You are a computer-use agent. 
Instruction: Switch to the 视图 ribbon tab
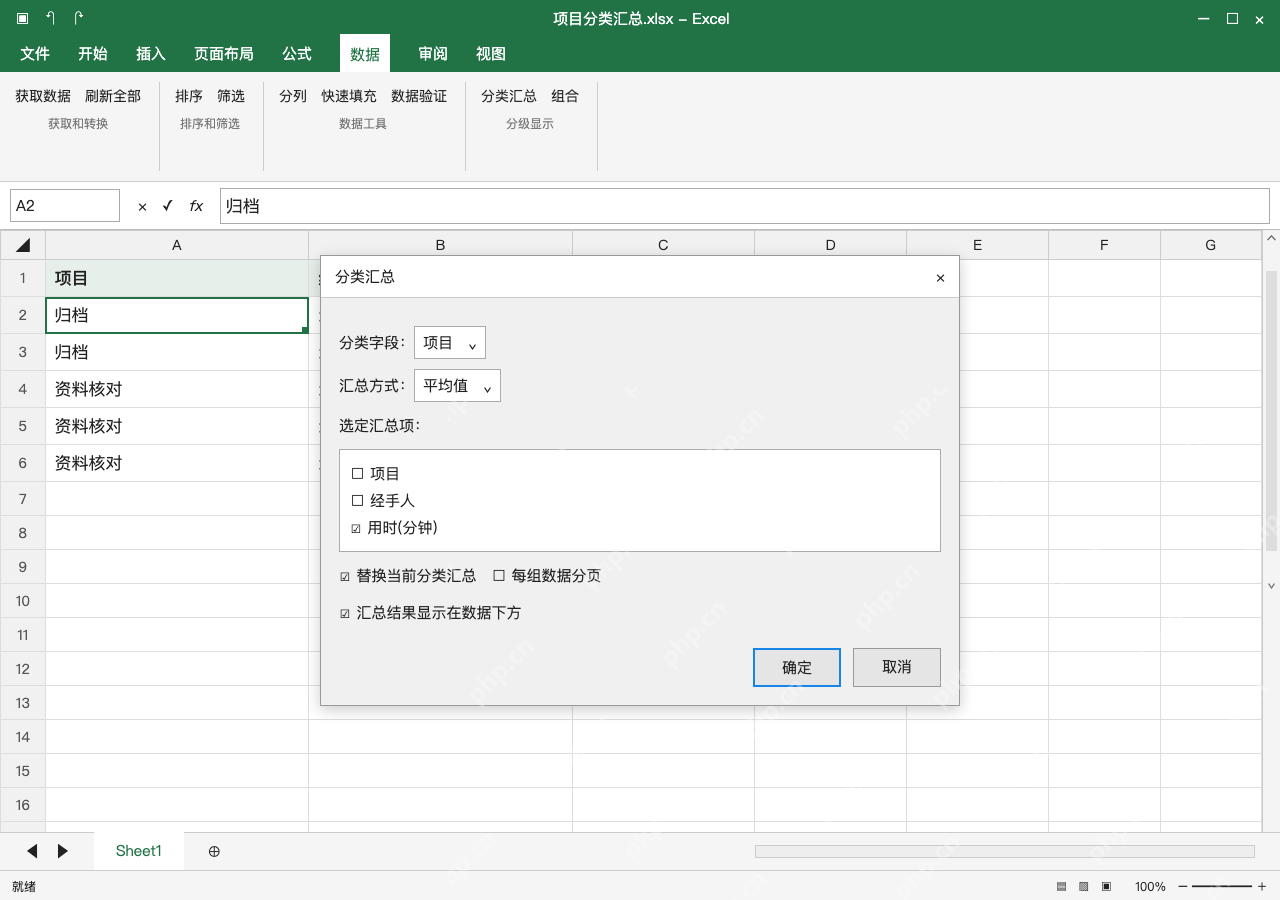(x=491, y=54)
